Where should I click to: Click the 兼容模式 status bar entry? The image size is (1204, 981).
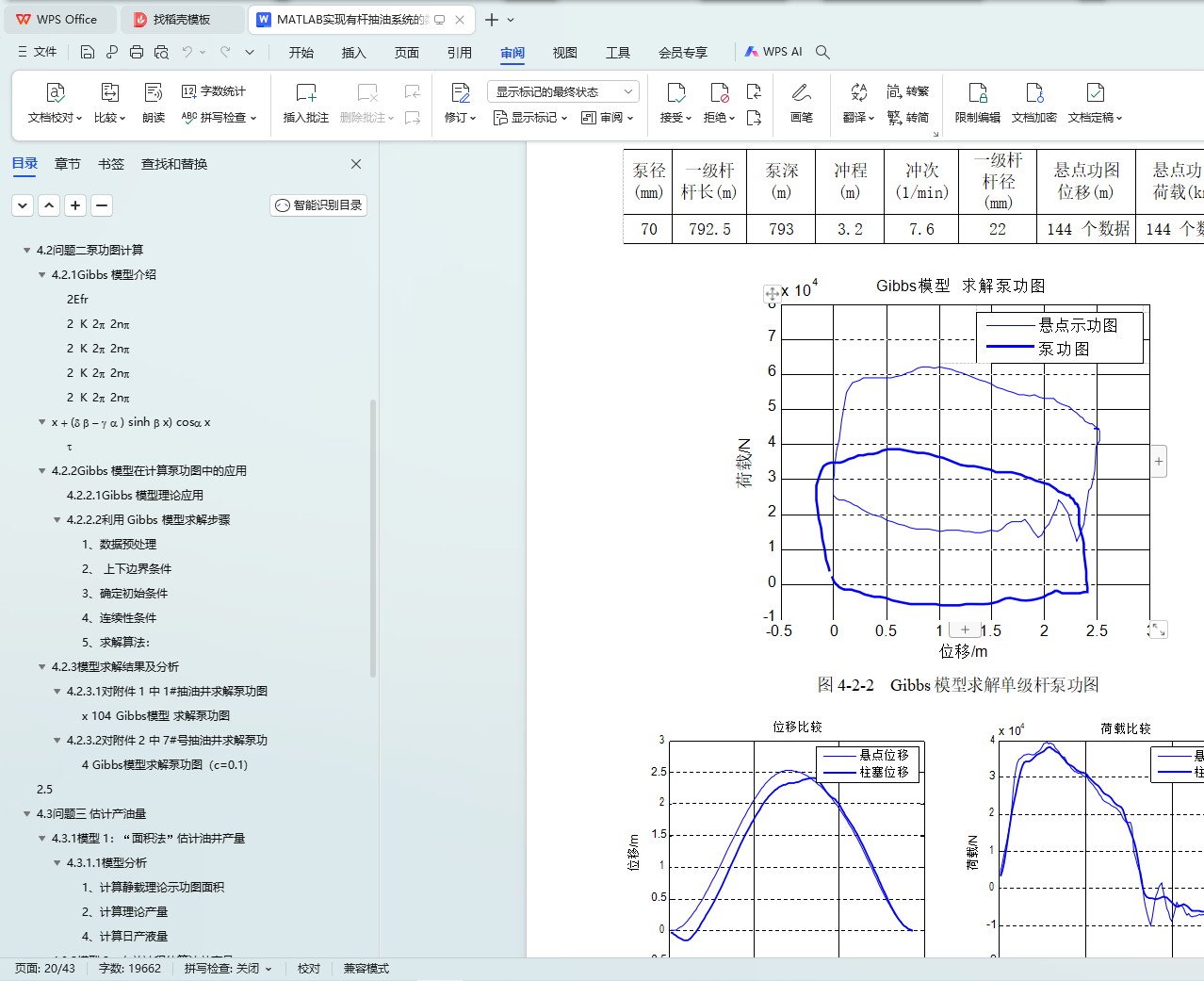pos(366,969)
